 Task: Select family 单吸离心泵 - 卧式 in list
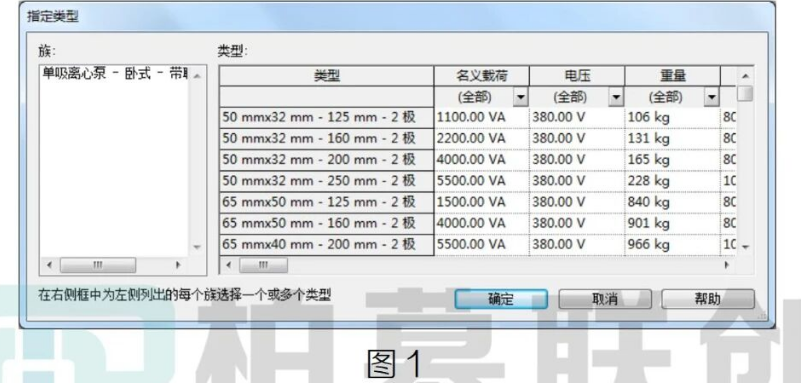pos(114,75)
